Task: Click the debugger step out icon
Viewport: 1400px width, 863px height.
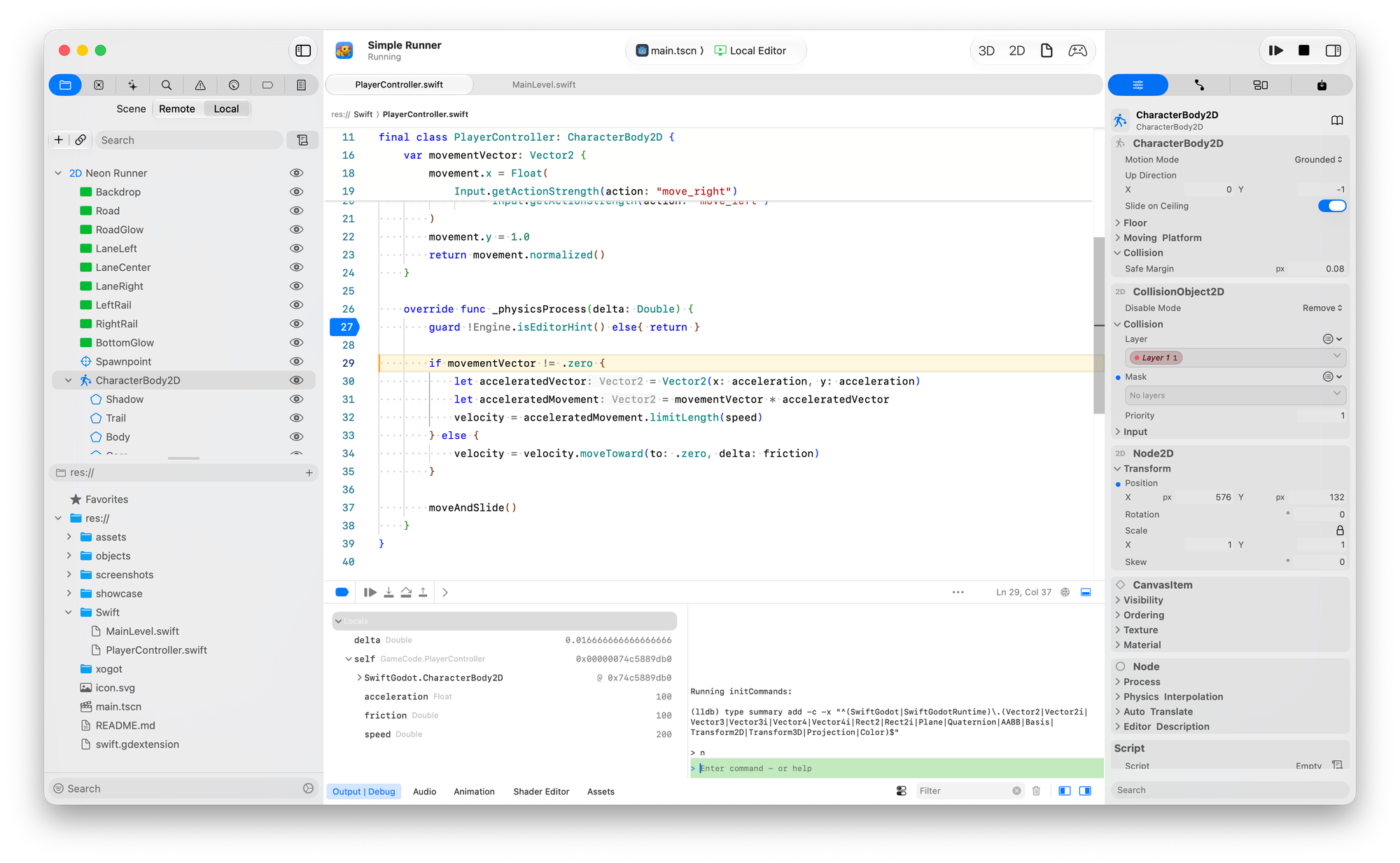Action: (423, 592)
